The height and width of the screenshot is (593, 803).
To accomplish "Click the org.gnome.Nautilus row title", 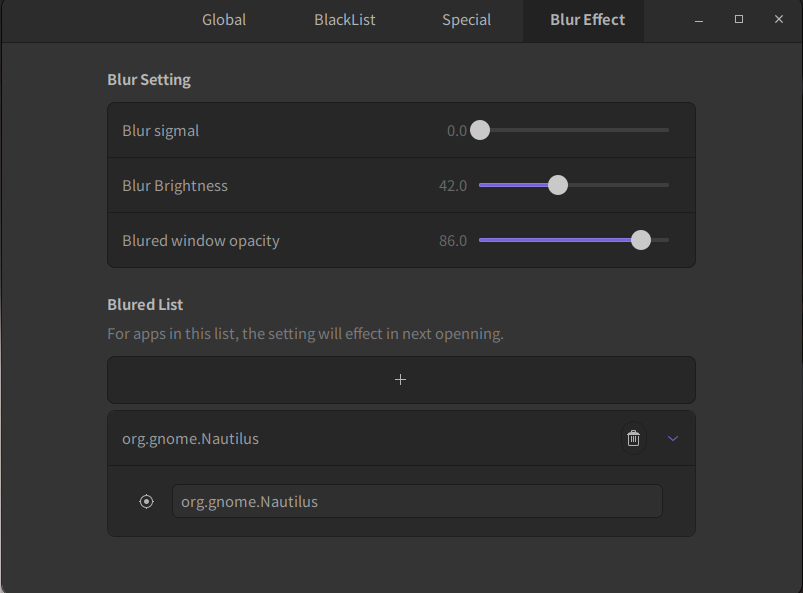I will point(191,438).
